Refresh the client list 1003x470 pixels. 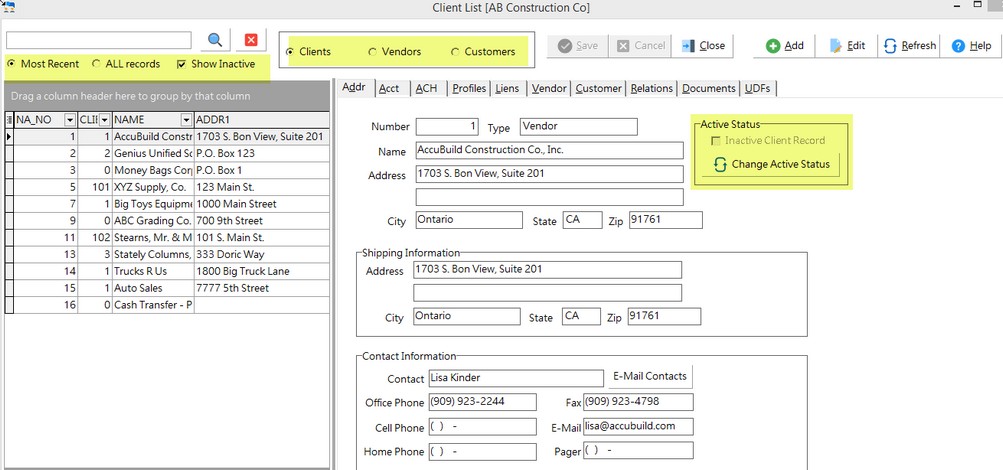tap(910, 46)
